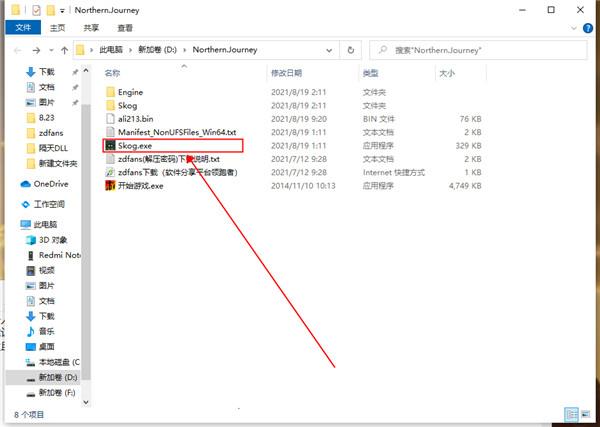Viewport: 600px width, 427px height.
Task: Click the Forward navigation arrow
Action: coord(36,50)
